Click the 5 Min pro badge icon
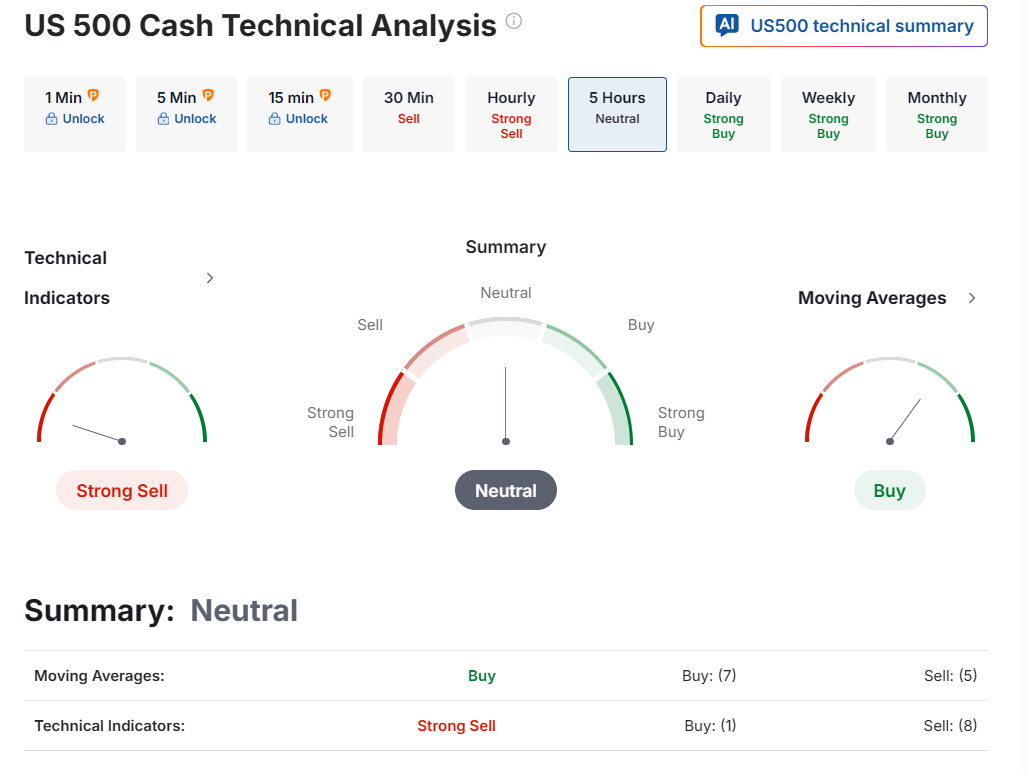The height and width of the screenshot is (773, 1027). (208, 96)
